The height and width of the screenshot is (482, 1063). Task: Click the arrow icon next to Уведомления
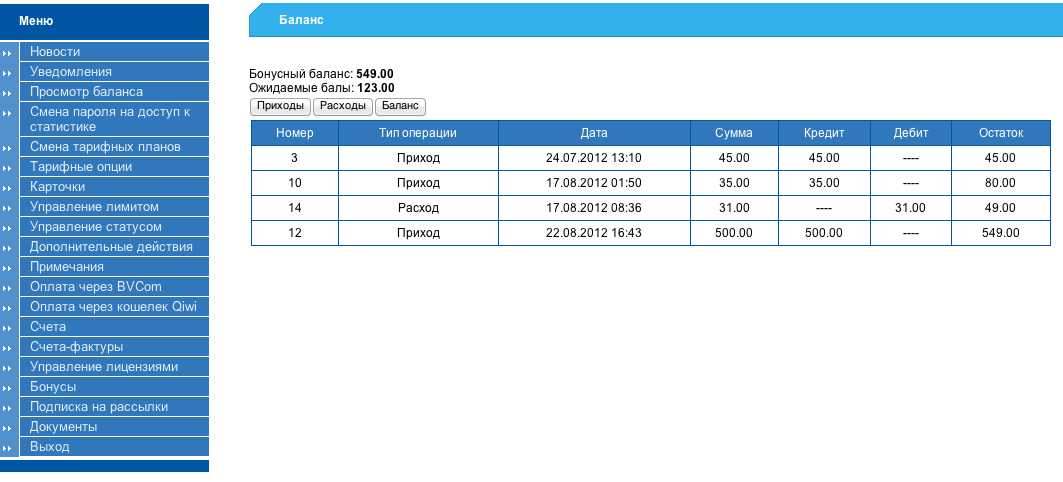[x=8, y=72]
